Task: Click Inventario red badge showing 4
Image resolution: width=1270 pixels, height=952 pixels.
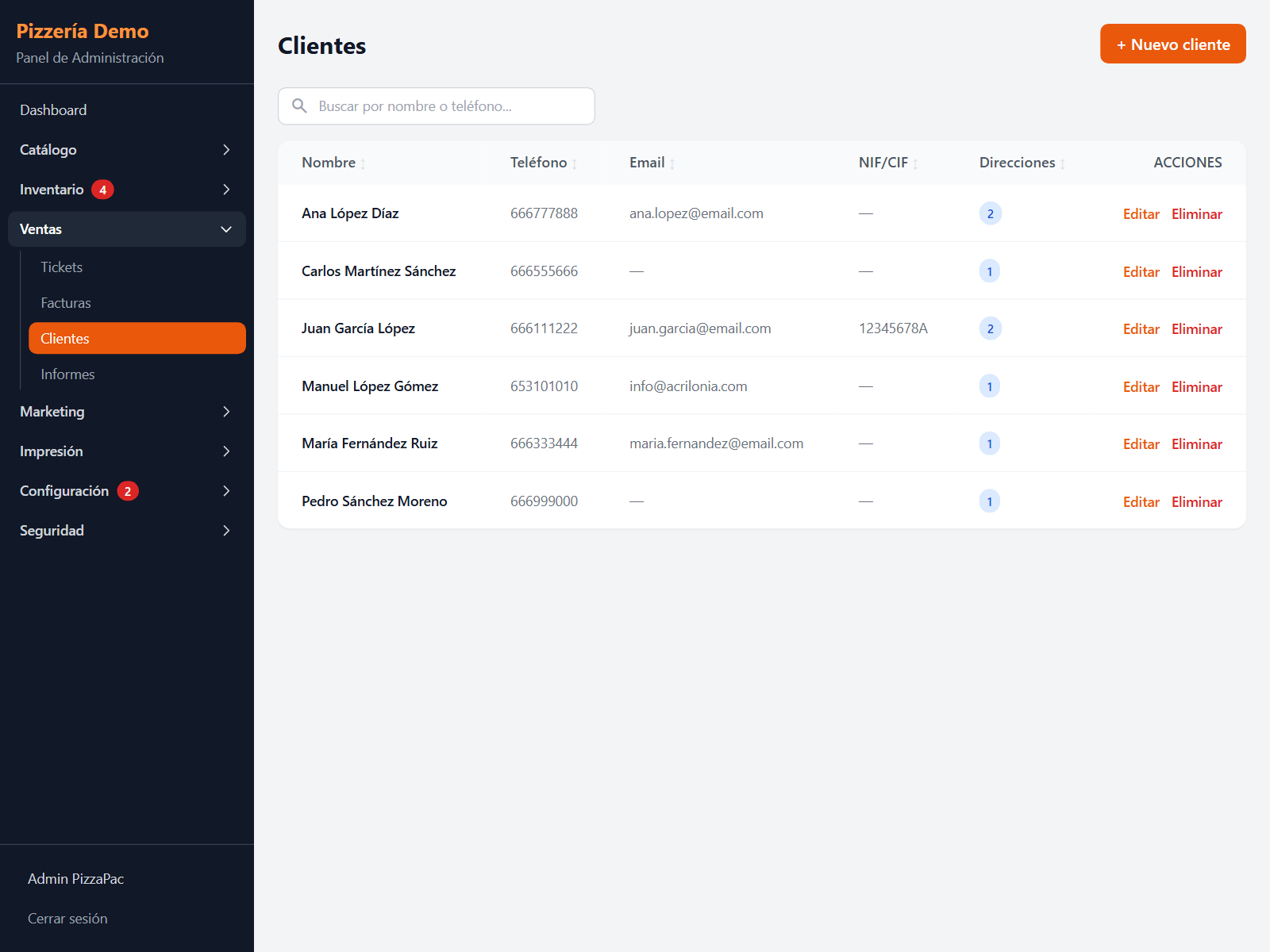Action: coord(102,190)
